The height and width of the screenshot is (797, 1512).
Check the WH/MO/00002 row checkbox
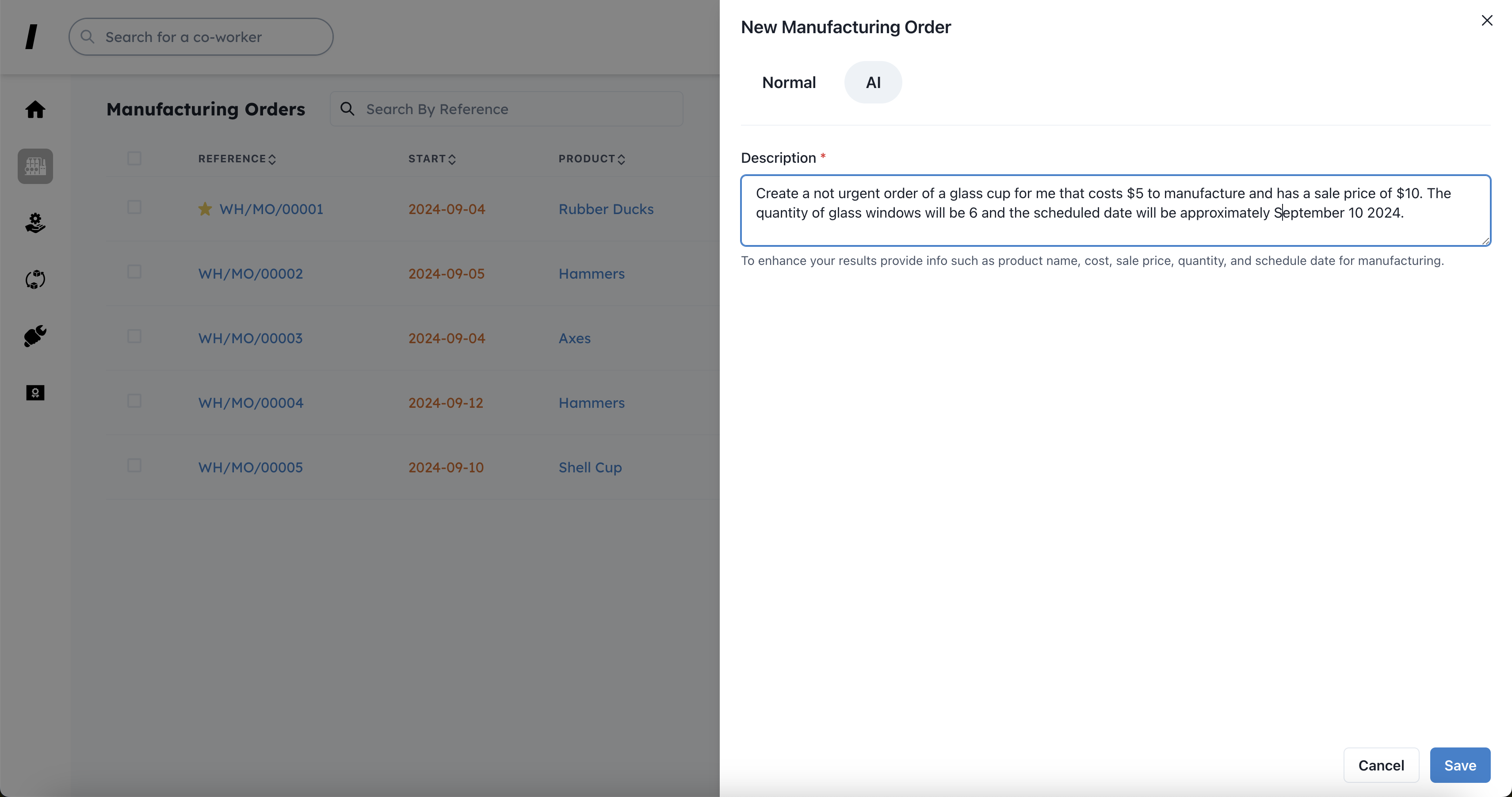tap(134, 272)
